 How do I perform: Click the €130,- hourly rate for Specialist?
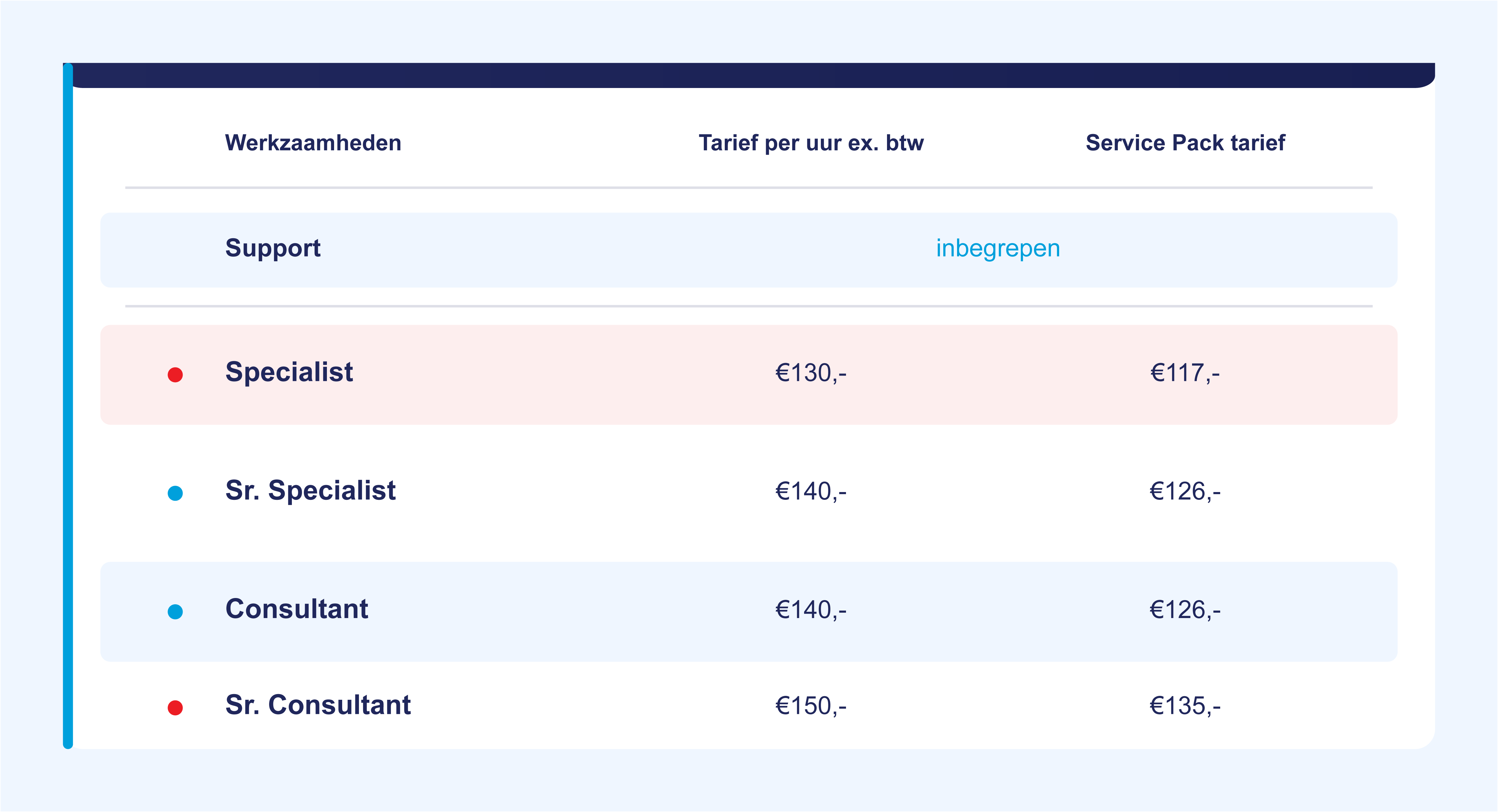click(x=811, y=373)
